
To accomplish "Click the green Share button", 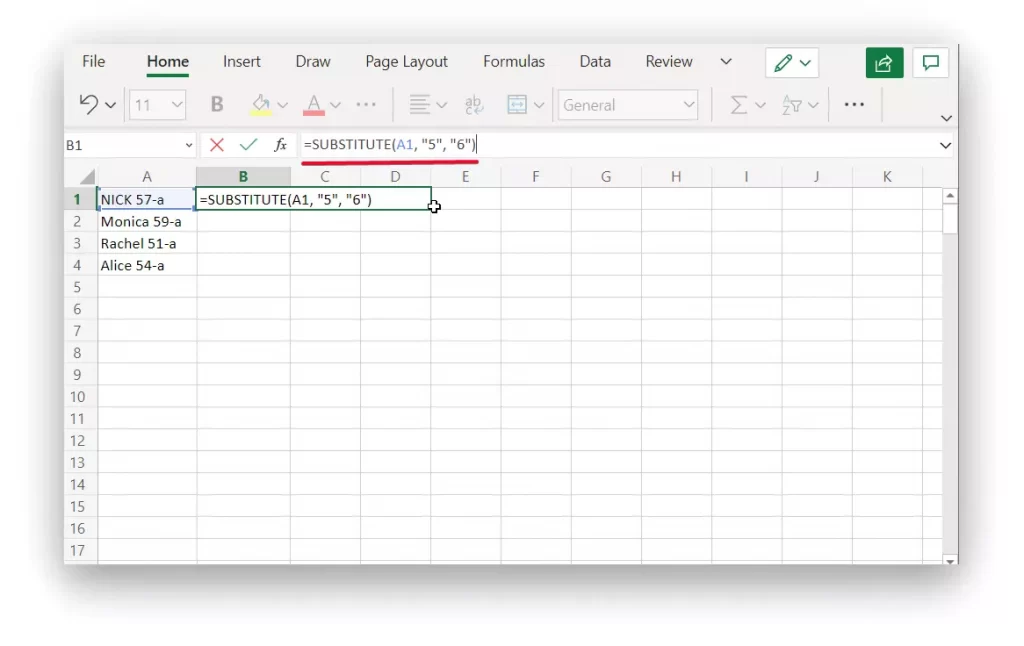I will (x=884, y=63).
